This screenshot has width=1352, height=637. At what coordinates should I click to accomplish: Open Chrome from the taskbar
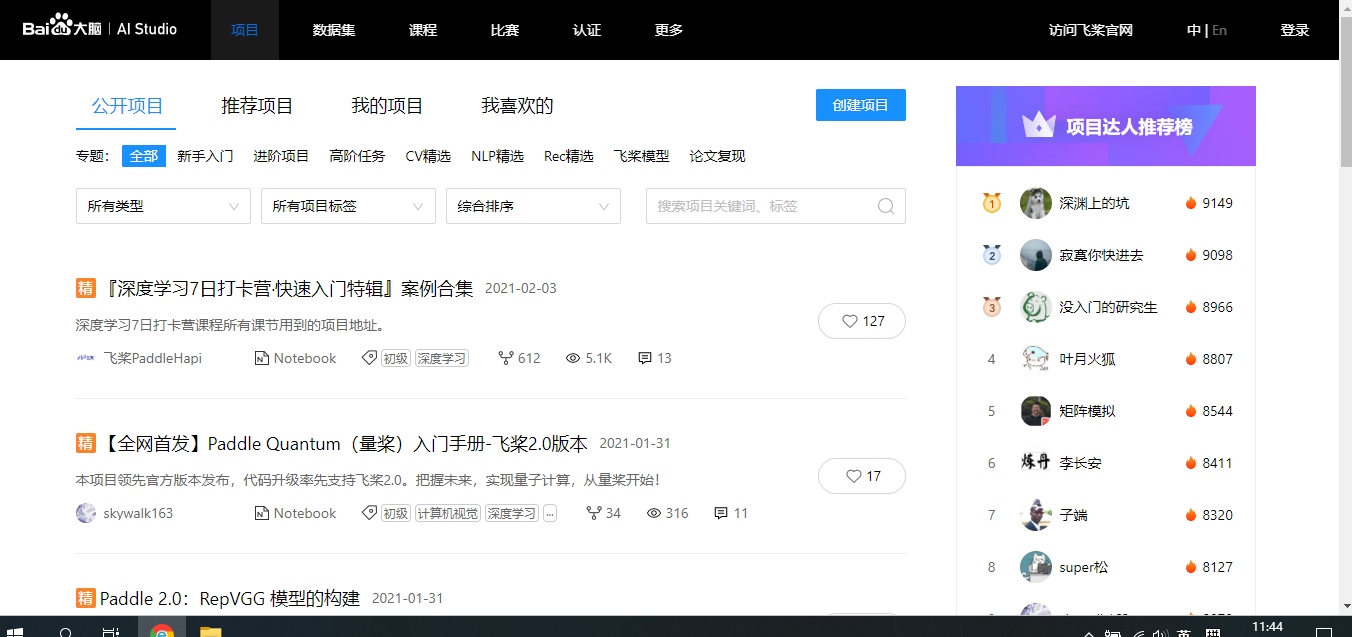pyautogui.click(x=162, y=630)
